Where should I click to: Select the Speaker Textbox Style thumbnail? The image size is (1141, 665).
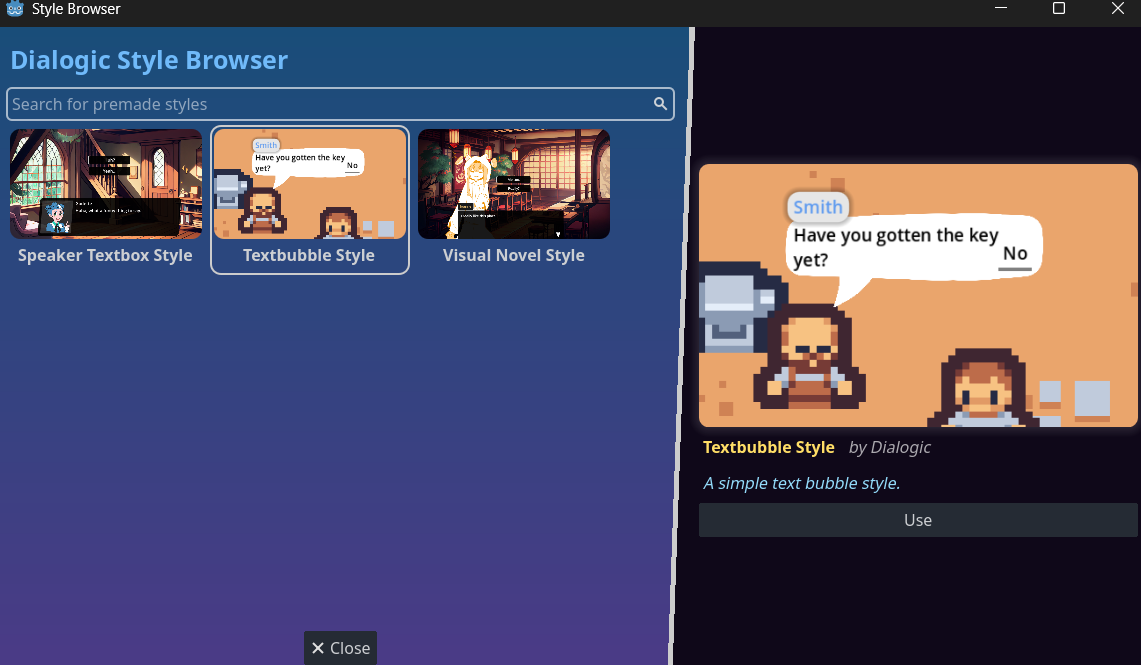tap(106, 184)
